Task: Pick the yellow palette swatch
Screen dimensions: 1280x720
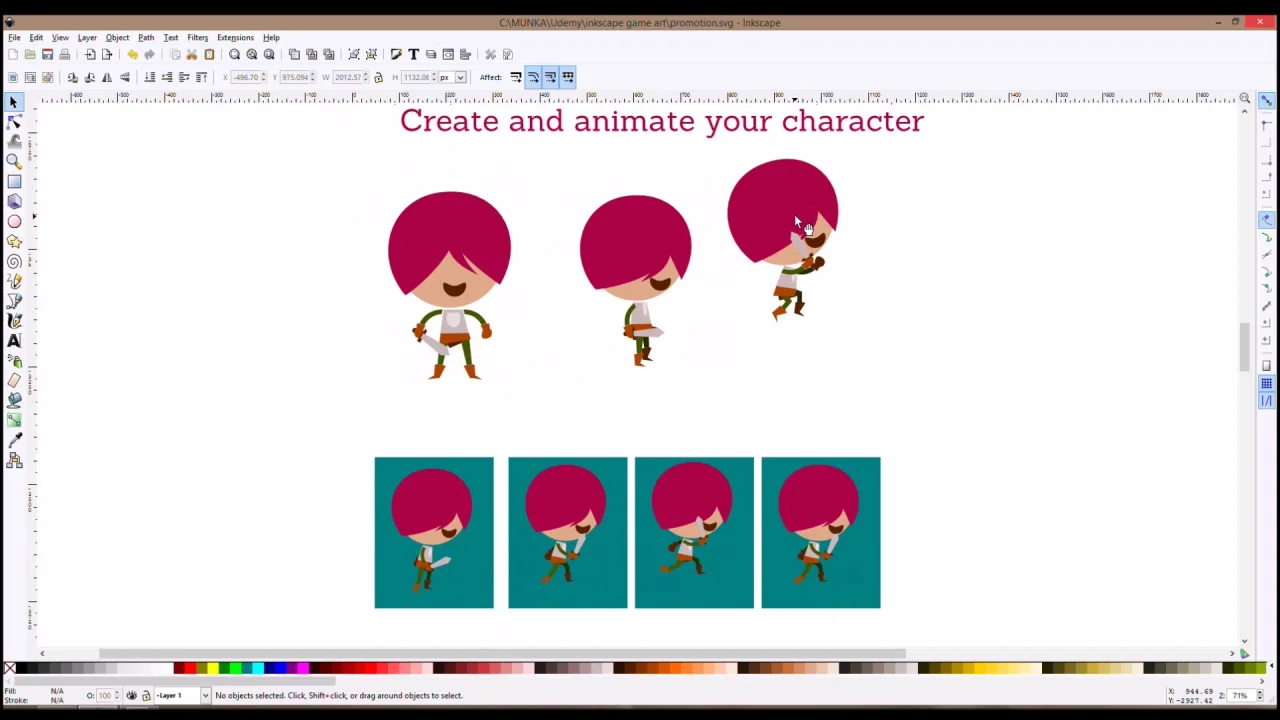Action: point(212,668)
